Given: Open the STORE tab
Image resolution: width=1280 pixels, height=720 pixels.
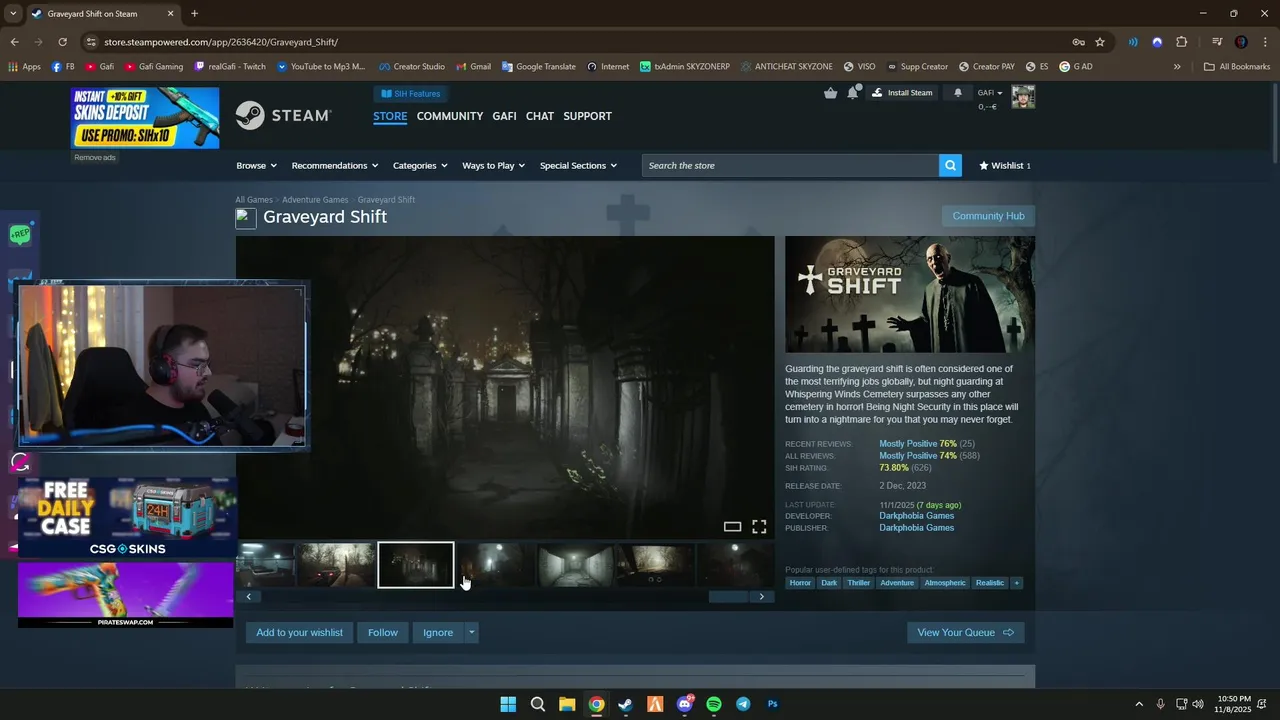Looking at the screenshot, I should pyautogui.click(x=390, y=116).
